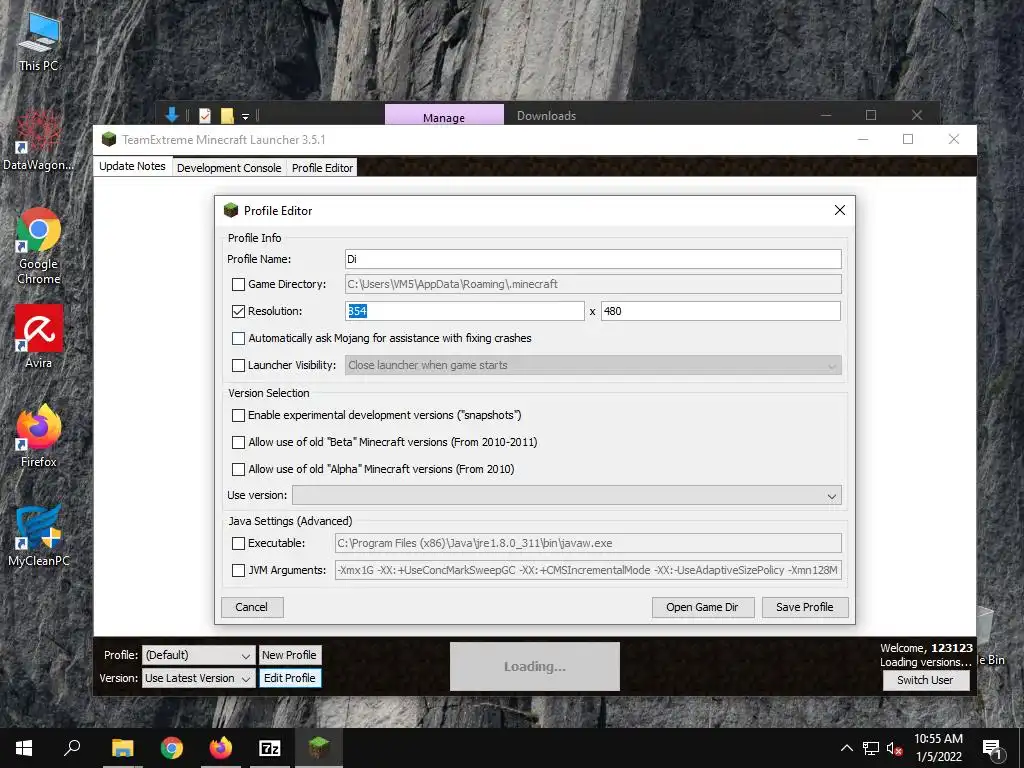Open the notification center icon
Viewport: 1024px width, 768px height.
click(x=993, y=749)
